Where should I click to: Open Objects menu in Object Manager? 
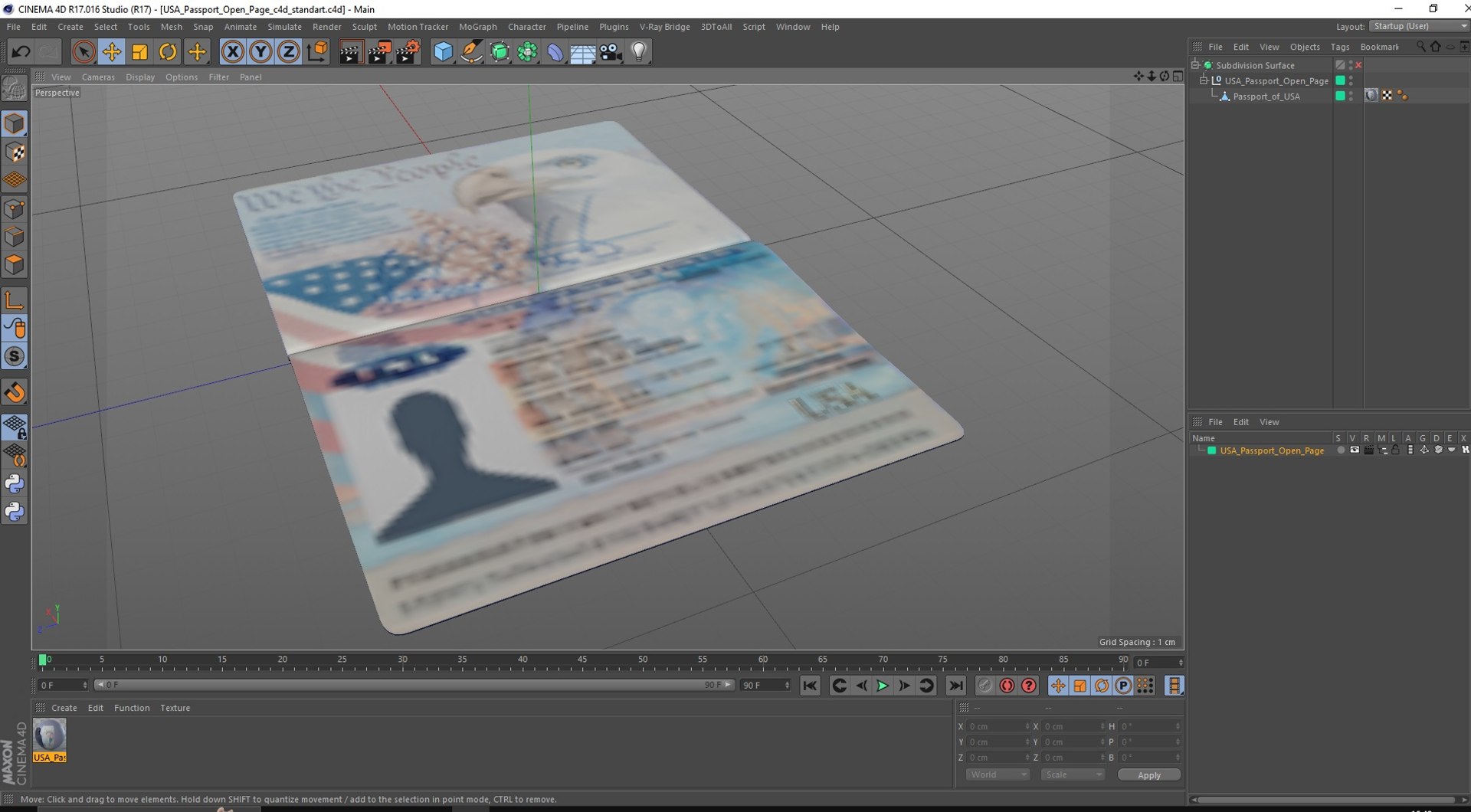click(1304, 47)
